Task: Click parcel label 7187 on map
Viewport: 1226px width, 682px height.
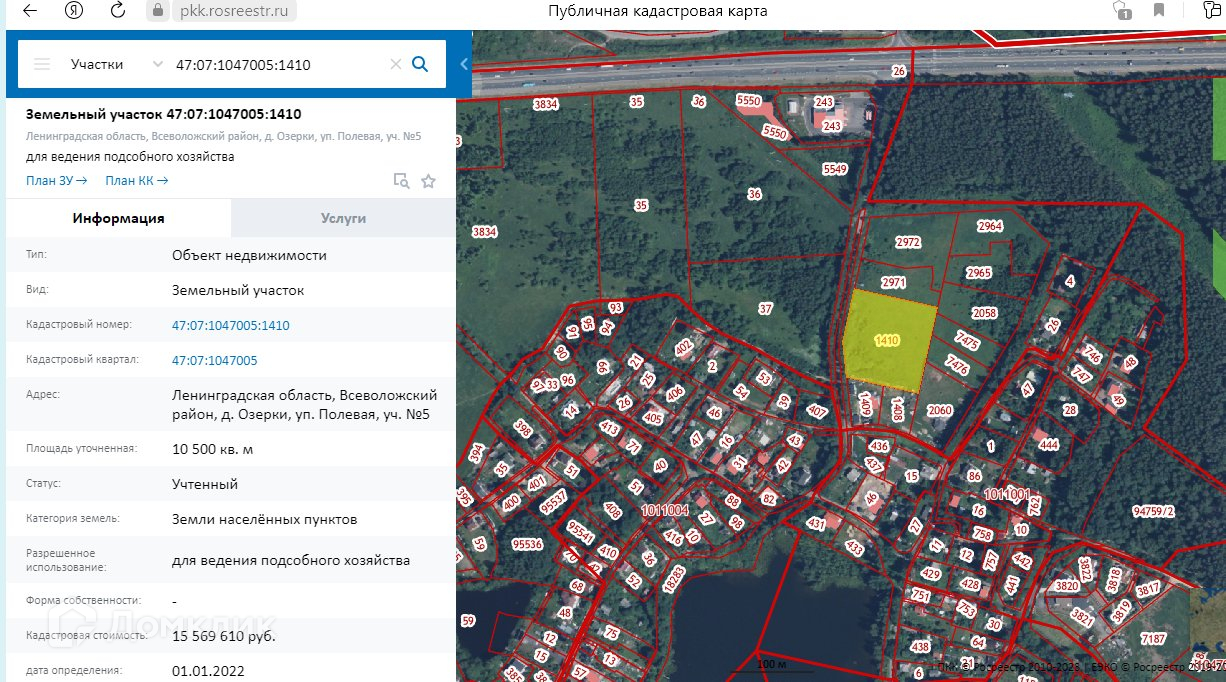Action: click(x=1153, y=638)
